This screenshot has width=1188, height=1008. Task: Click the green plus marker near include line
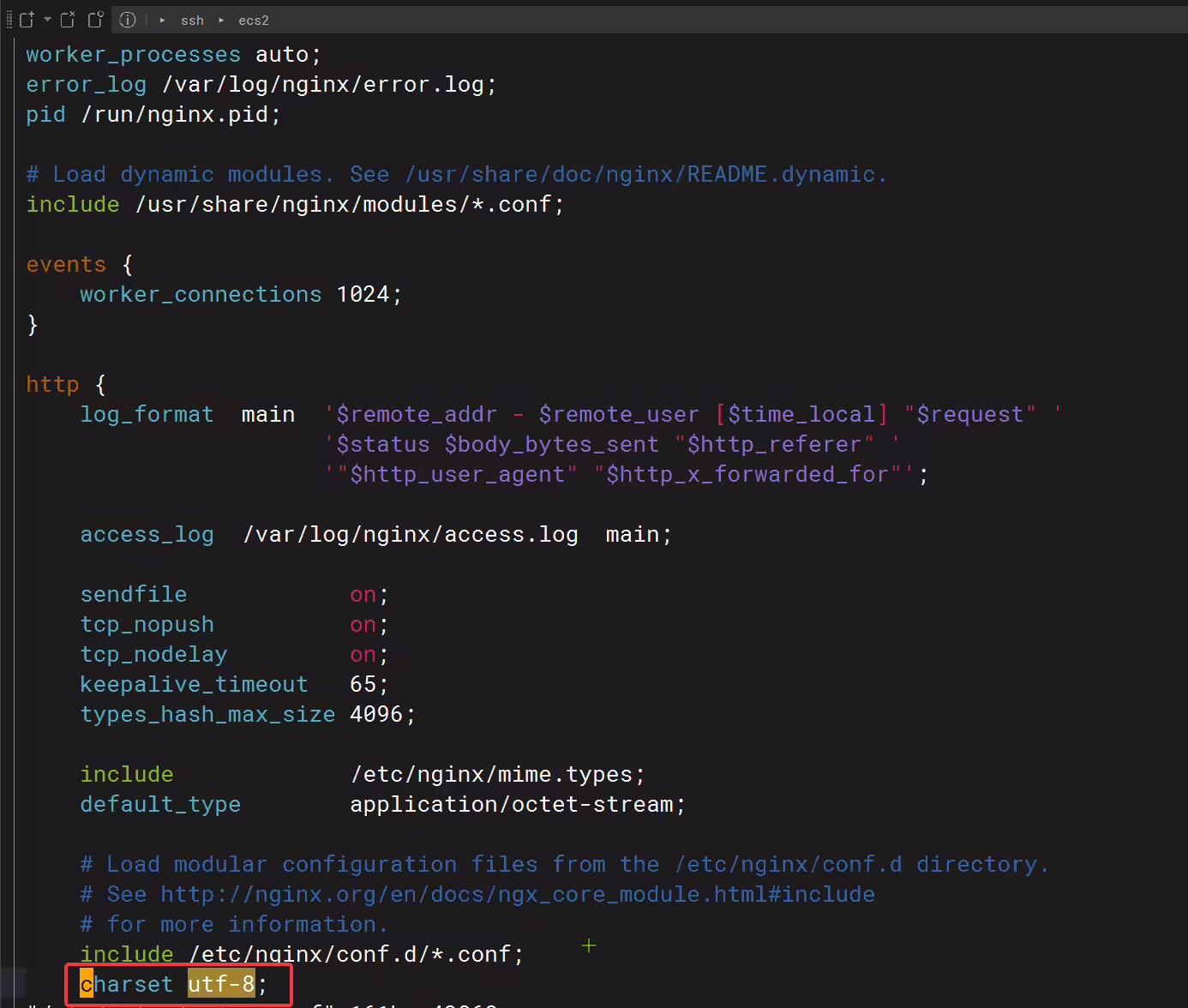pos(589,945)
